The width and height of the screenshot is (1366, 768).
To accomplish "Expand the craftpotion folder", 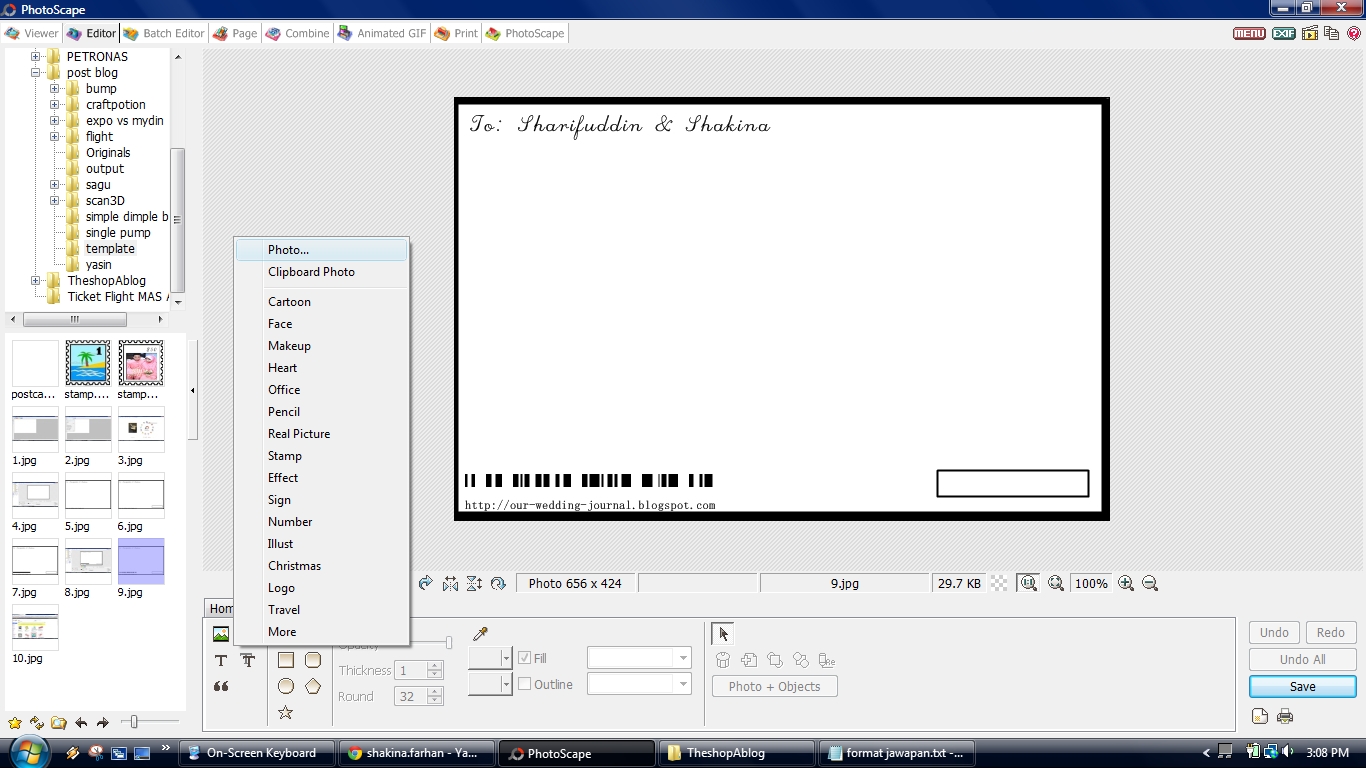I will coord(55,105).
